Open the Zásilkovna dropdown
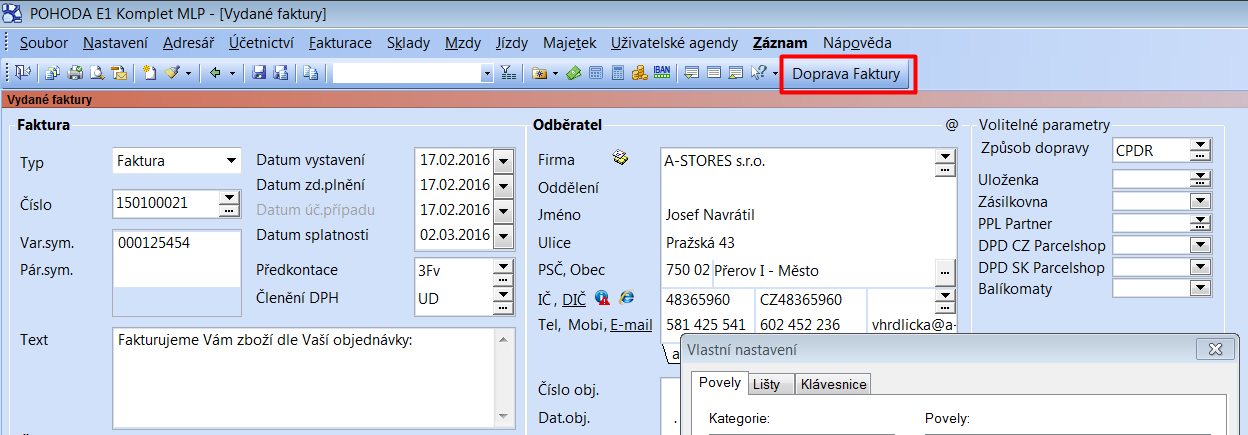Viewport: 1248px width, 435px height. tap(1200, 201)
